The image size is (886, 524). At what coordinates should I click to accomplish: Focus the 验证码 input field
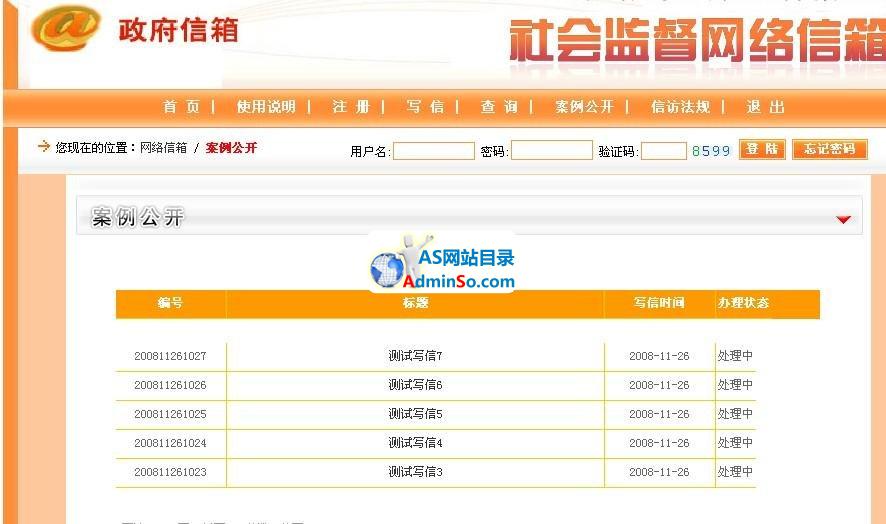(x=664, y=151)
